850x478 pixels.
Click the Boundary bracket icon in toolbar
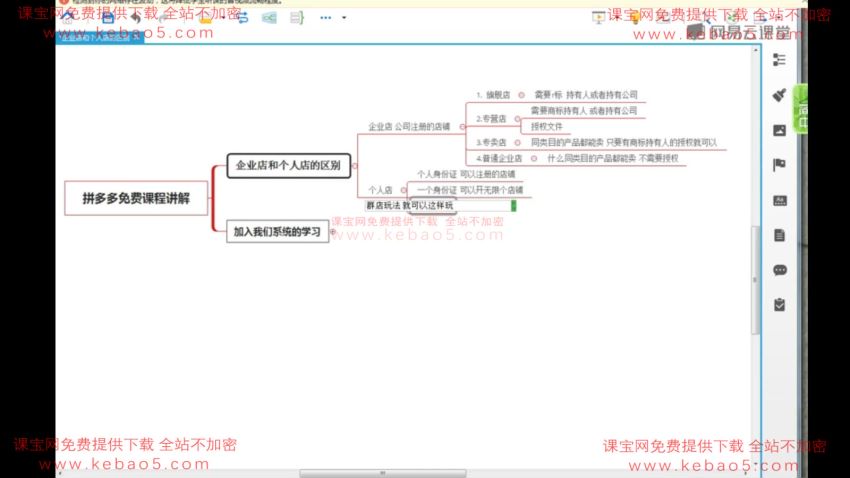pos(269,18)
